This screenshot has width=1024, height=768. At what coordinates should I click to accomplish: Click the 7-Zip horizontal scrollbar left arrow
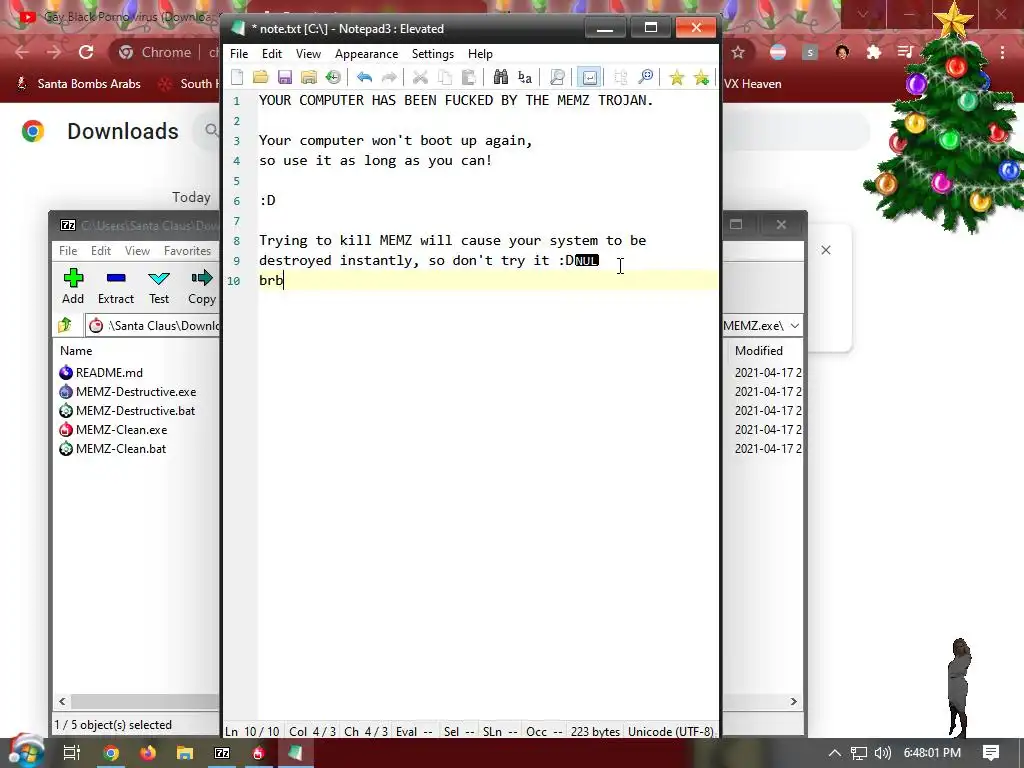coord(62,701)
